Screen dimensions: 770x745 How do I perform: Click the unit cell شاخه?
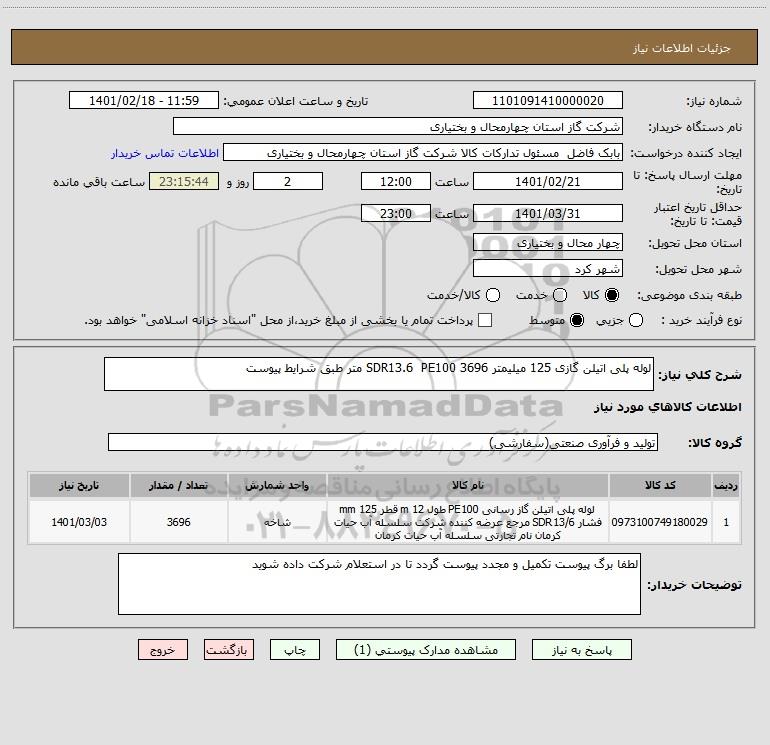tap(277, 522)
